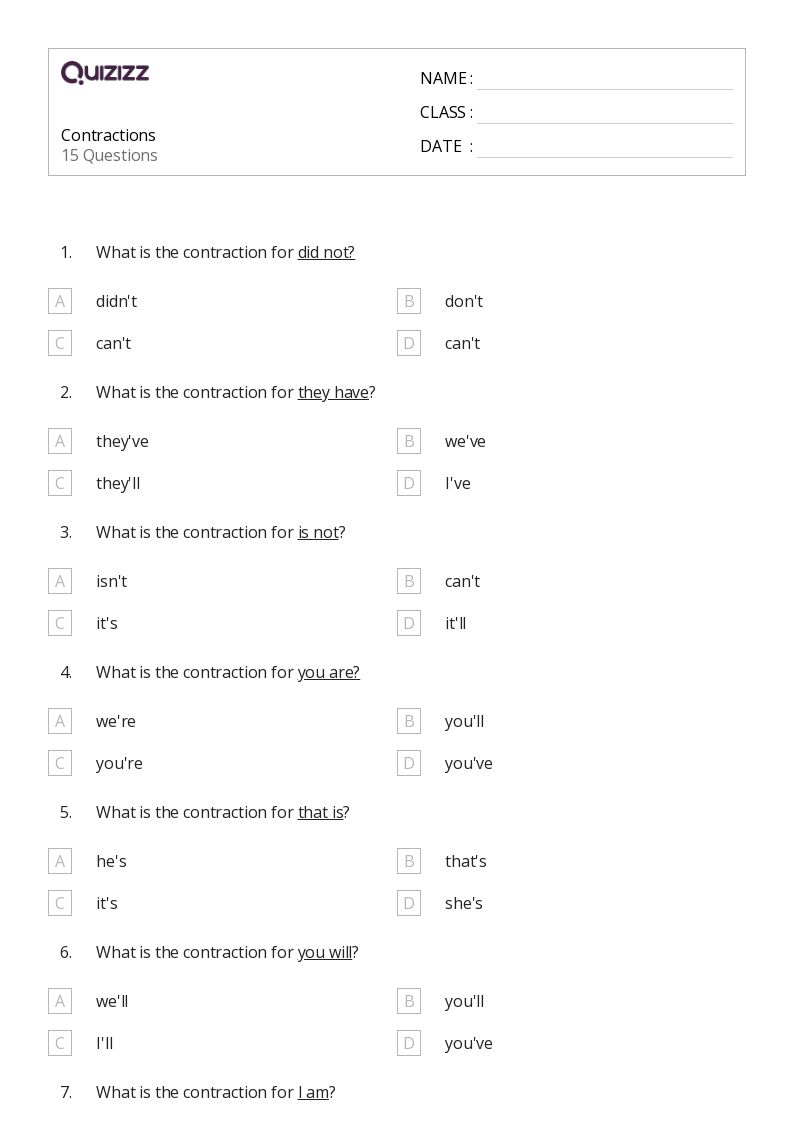
Task: Click the underlined phrase they have
Action: pos(334,392)
